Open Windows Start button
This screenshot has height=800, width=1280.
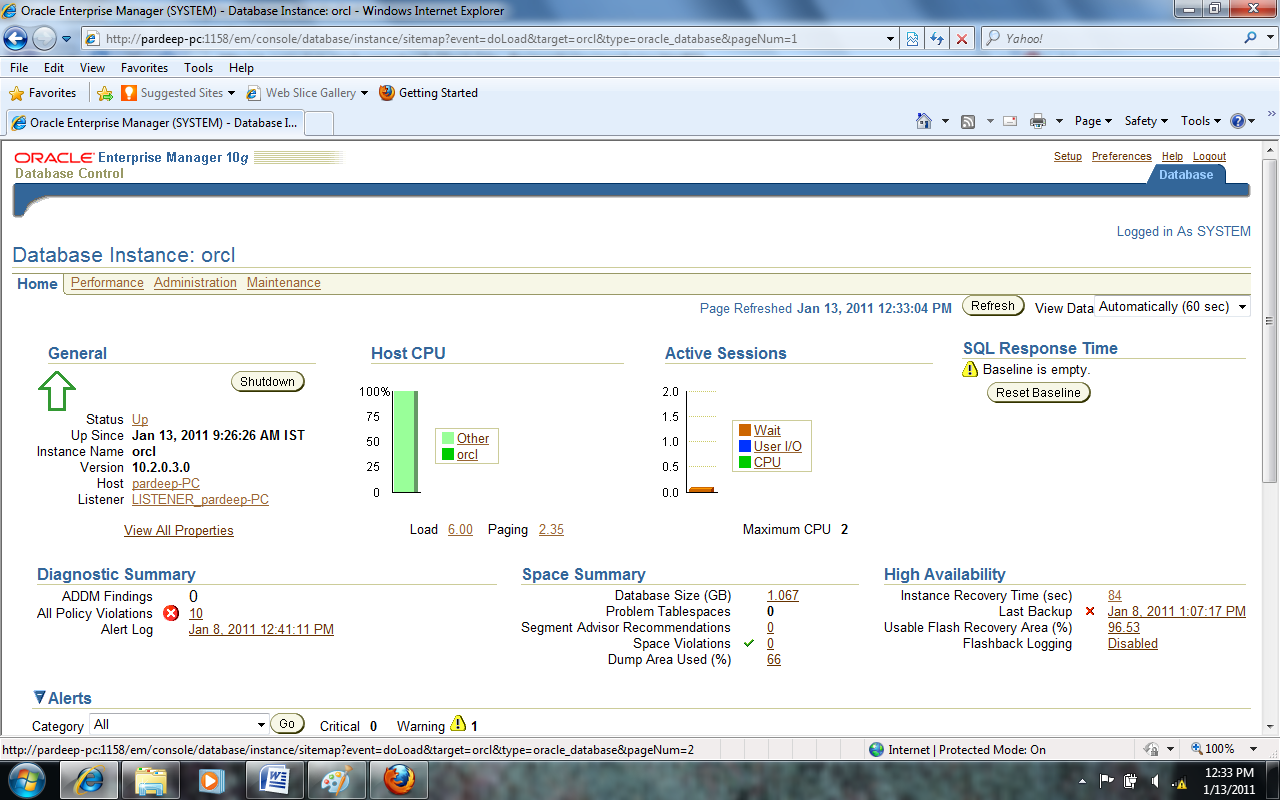pos(27,779)
